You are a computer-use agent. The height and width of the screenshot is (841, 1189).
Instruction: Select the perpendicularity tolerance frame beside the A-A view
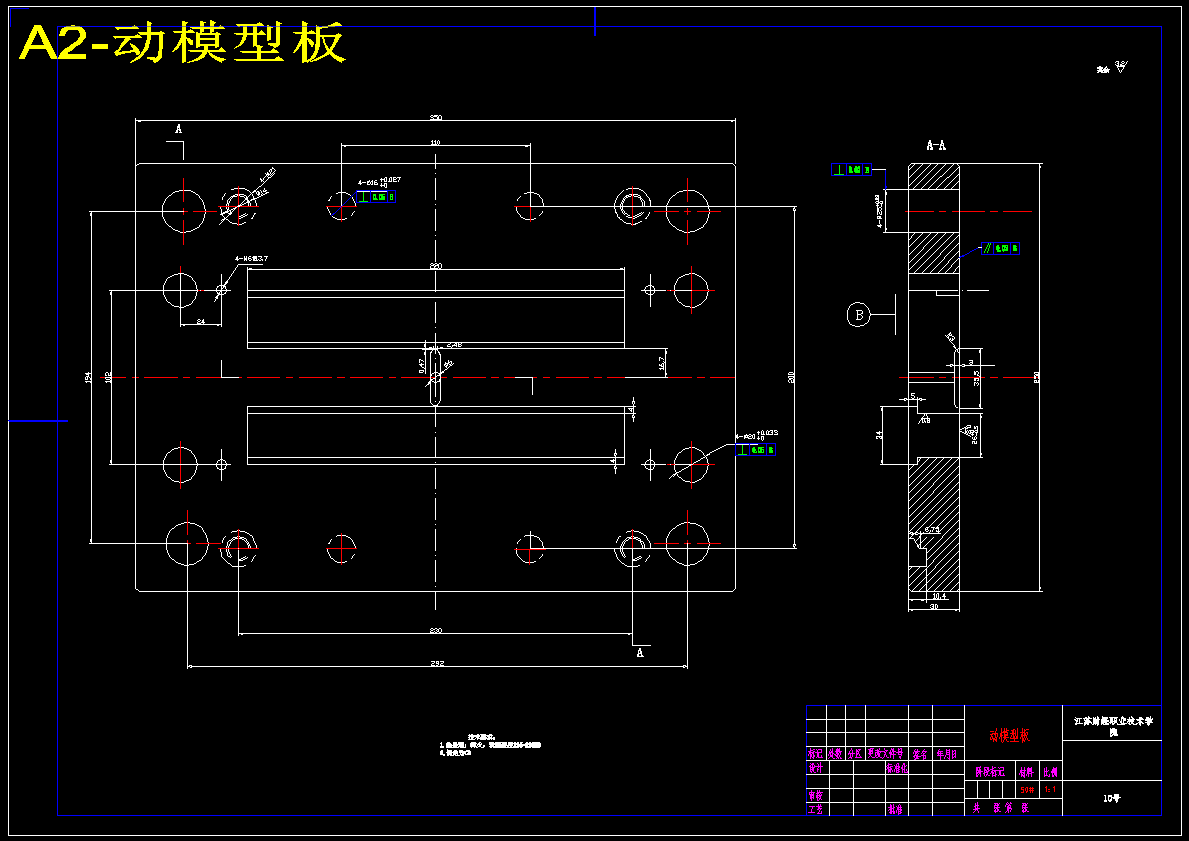pos(852,170)
